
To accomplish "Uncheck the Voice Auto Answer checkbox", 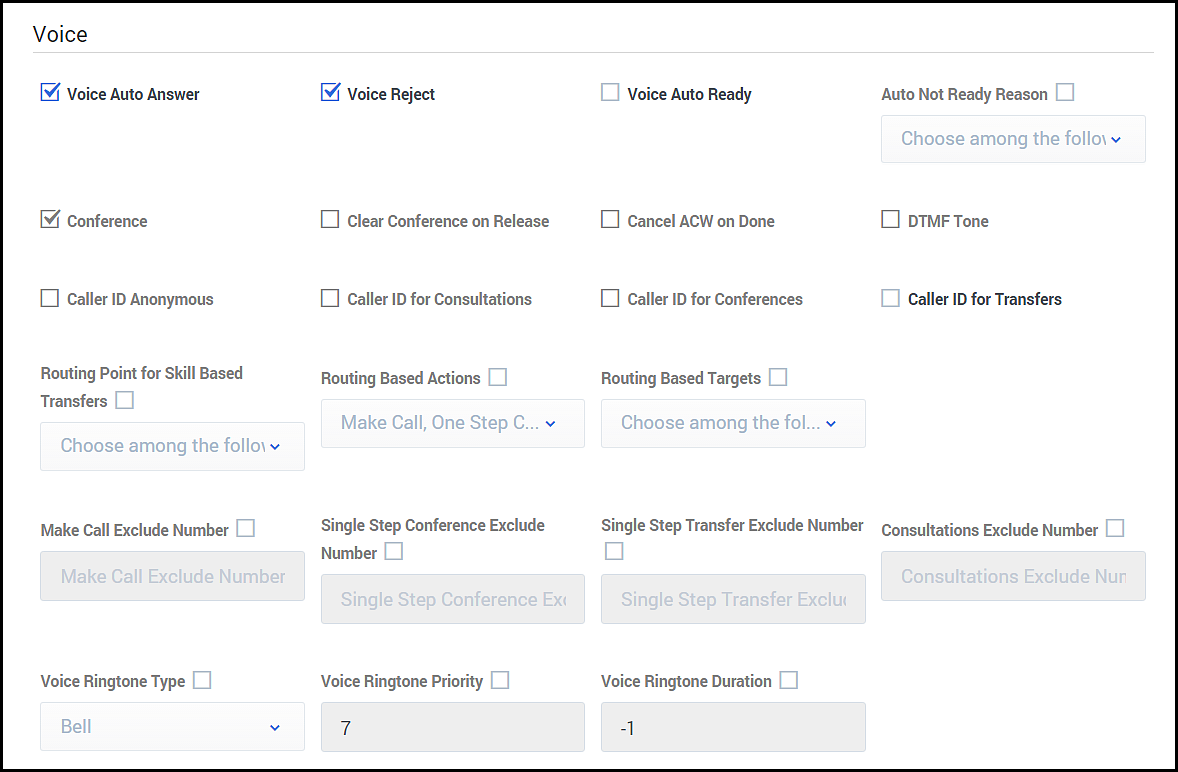I will [x=50, y=93].
